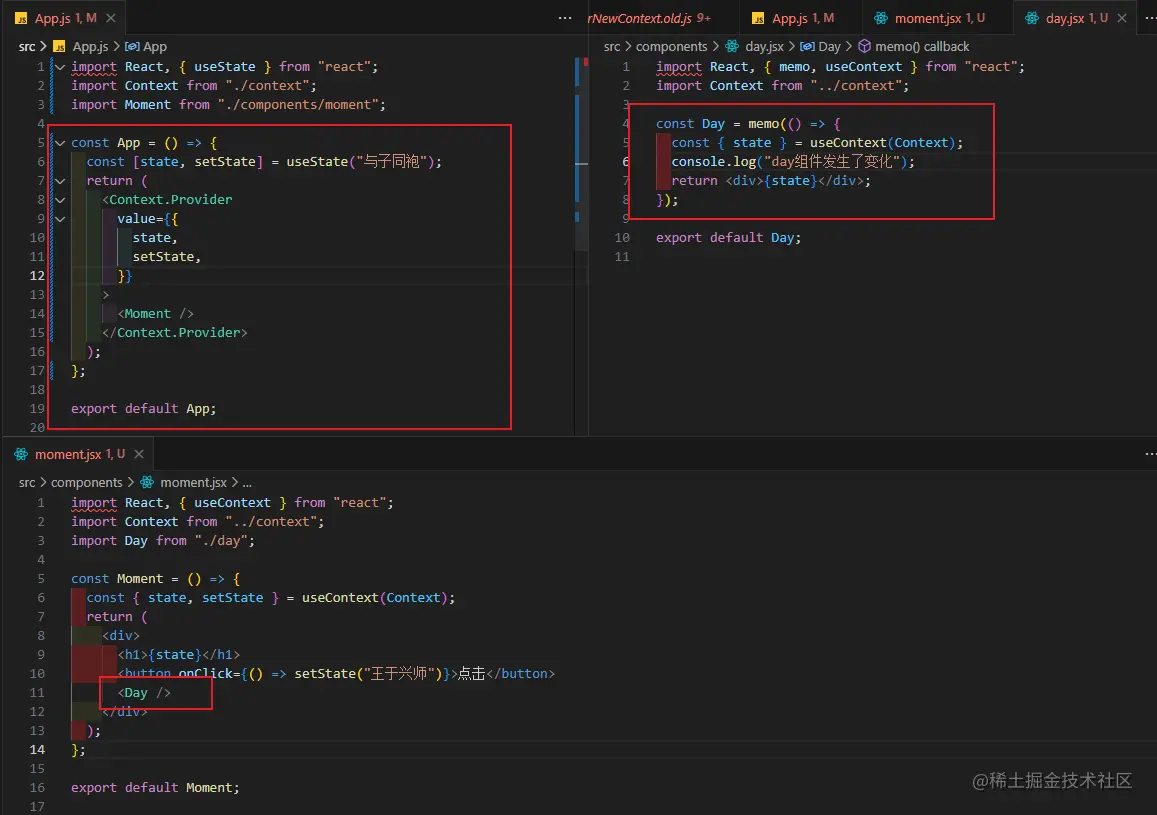Screen dimensions: 1157x815
Task: Click the React icon on right moment.jsx tab
Action: [880, 18]
